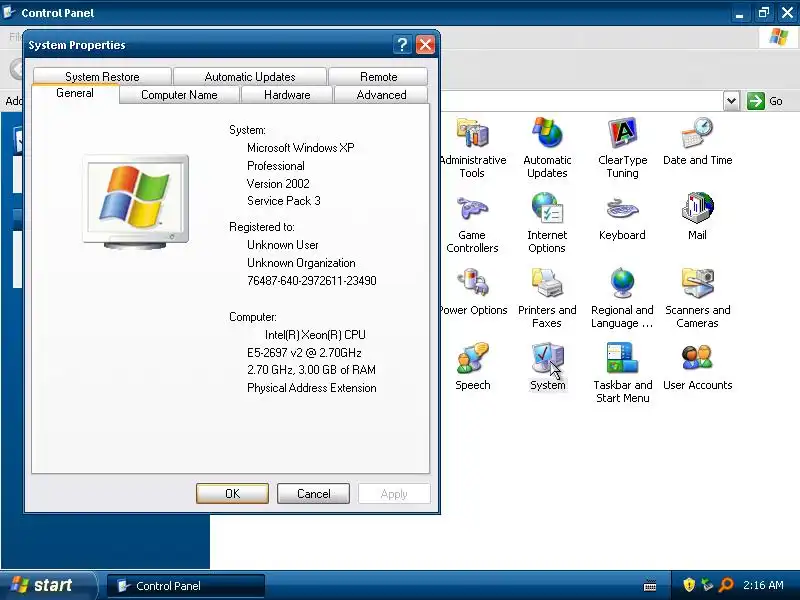Click 'E5-2697 v2 @ 2.70GHz' text
800x600 pixels.
click(304, 353)
